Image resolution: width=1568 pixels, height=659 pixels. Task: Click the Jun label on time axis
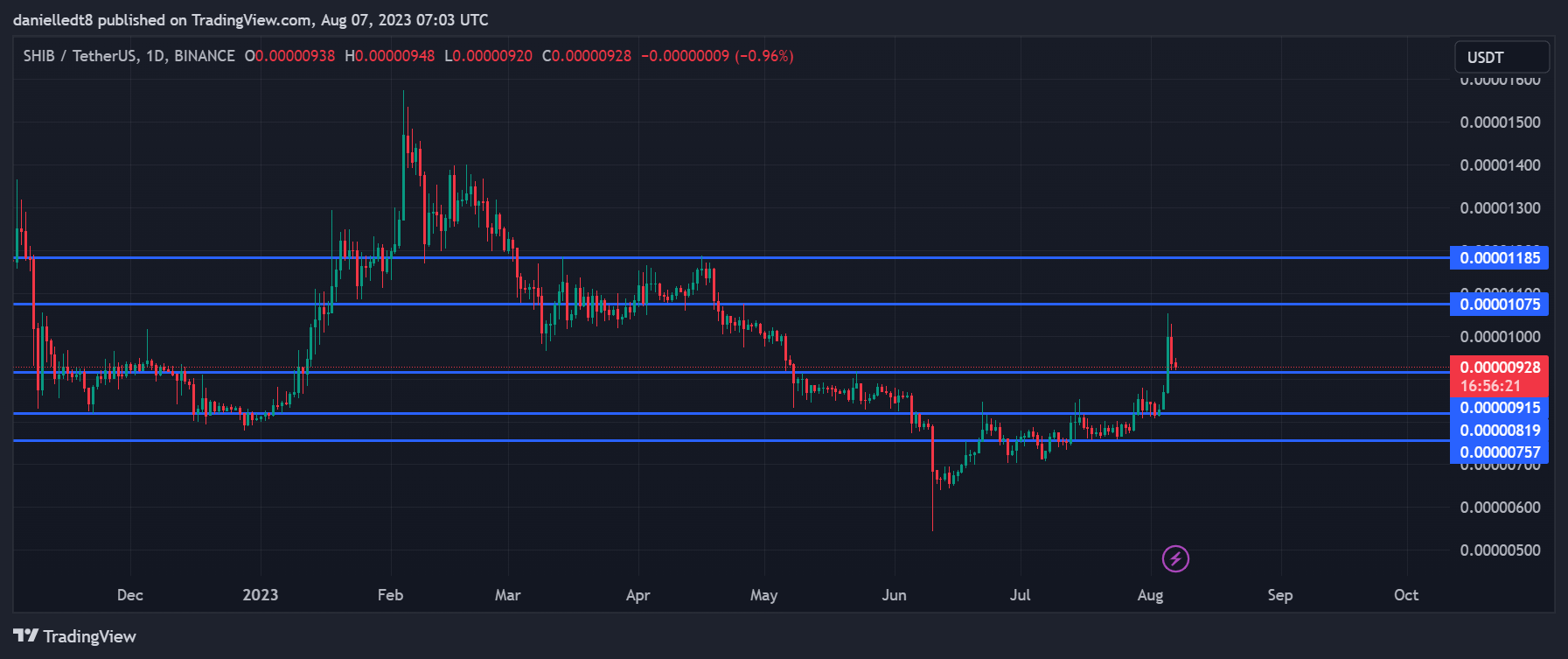pos(894,595)
